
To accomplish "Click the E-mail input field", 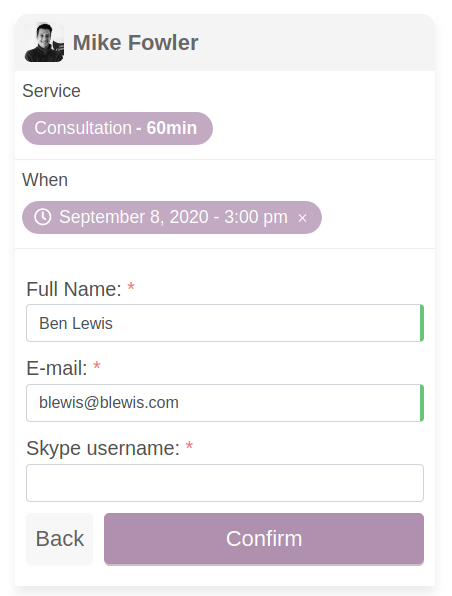I will point(225,403).
